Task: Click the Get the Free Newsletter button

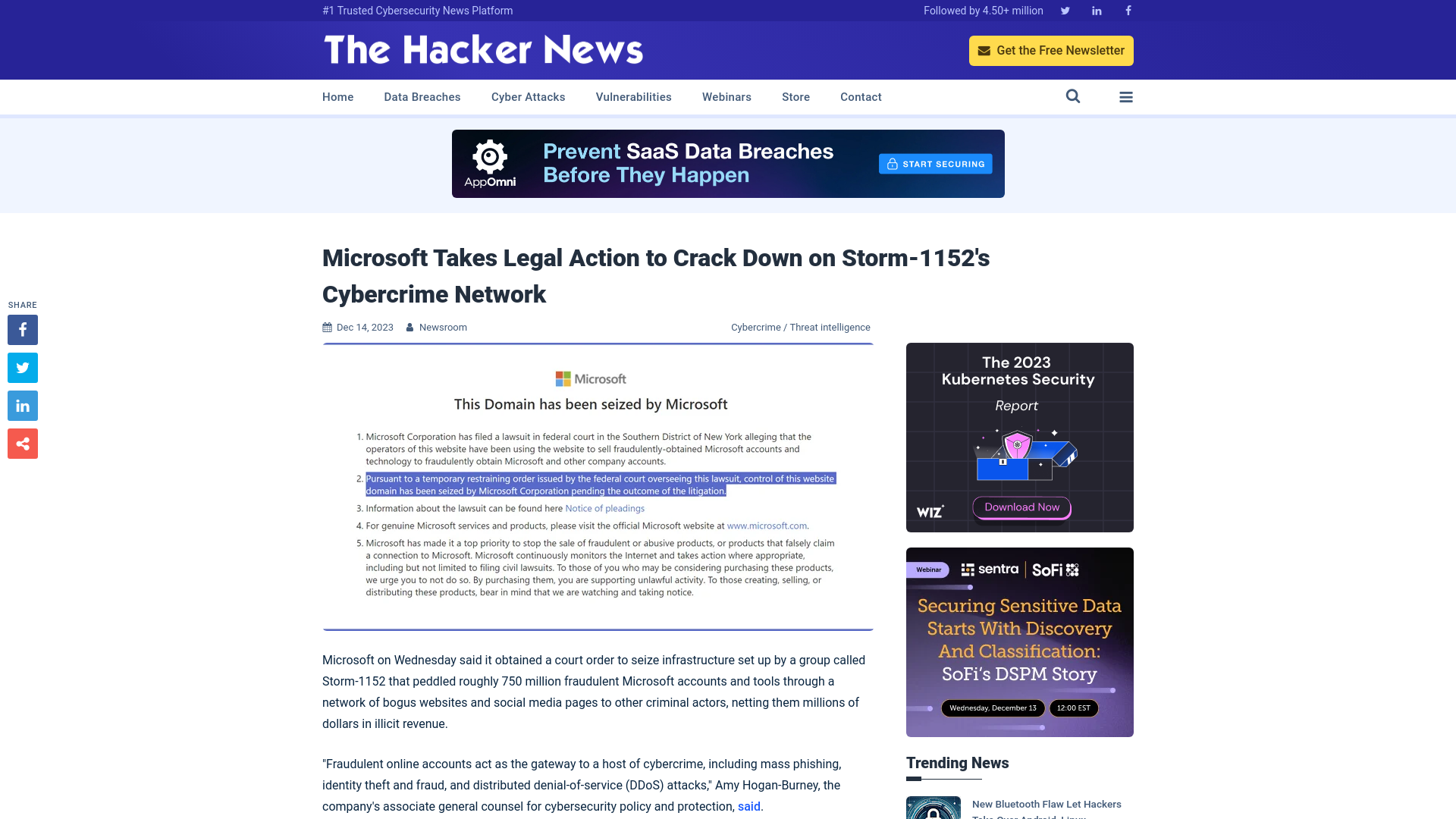Action: click(1051, 50)
